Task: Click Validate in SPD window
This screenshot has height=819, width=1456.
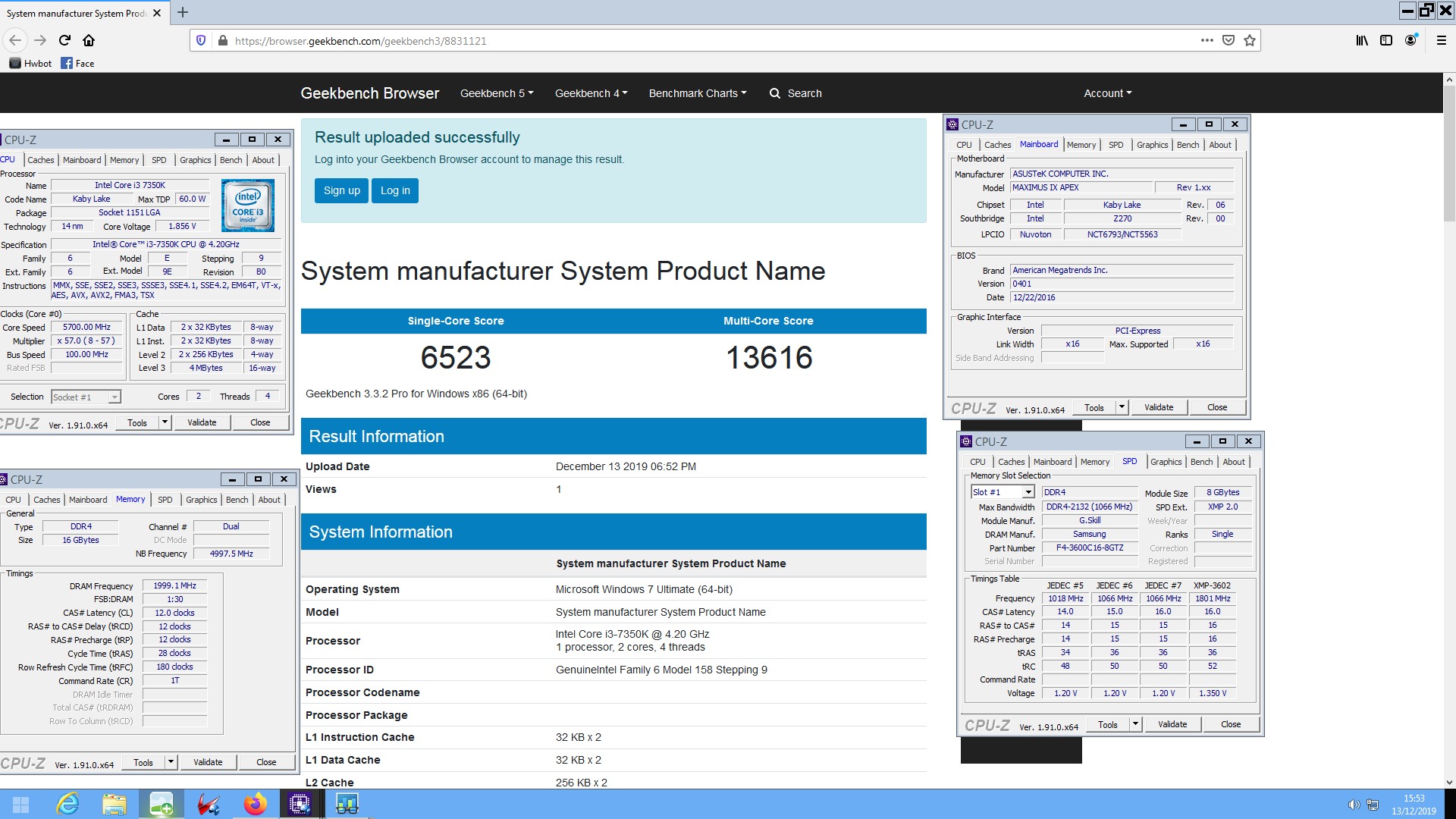Action: click(1172, 724)
